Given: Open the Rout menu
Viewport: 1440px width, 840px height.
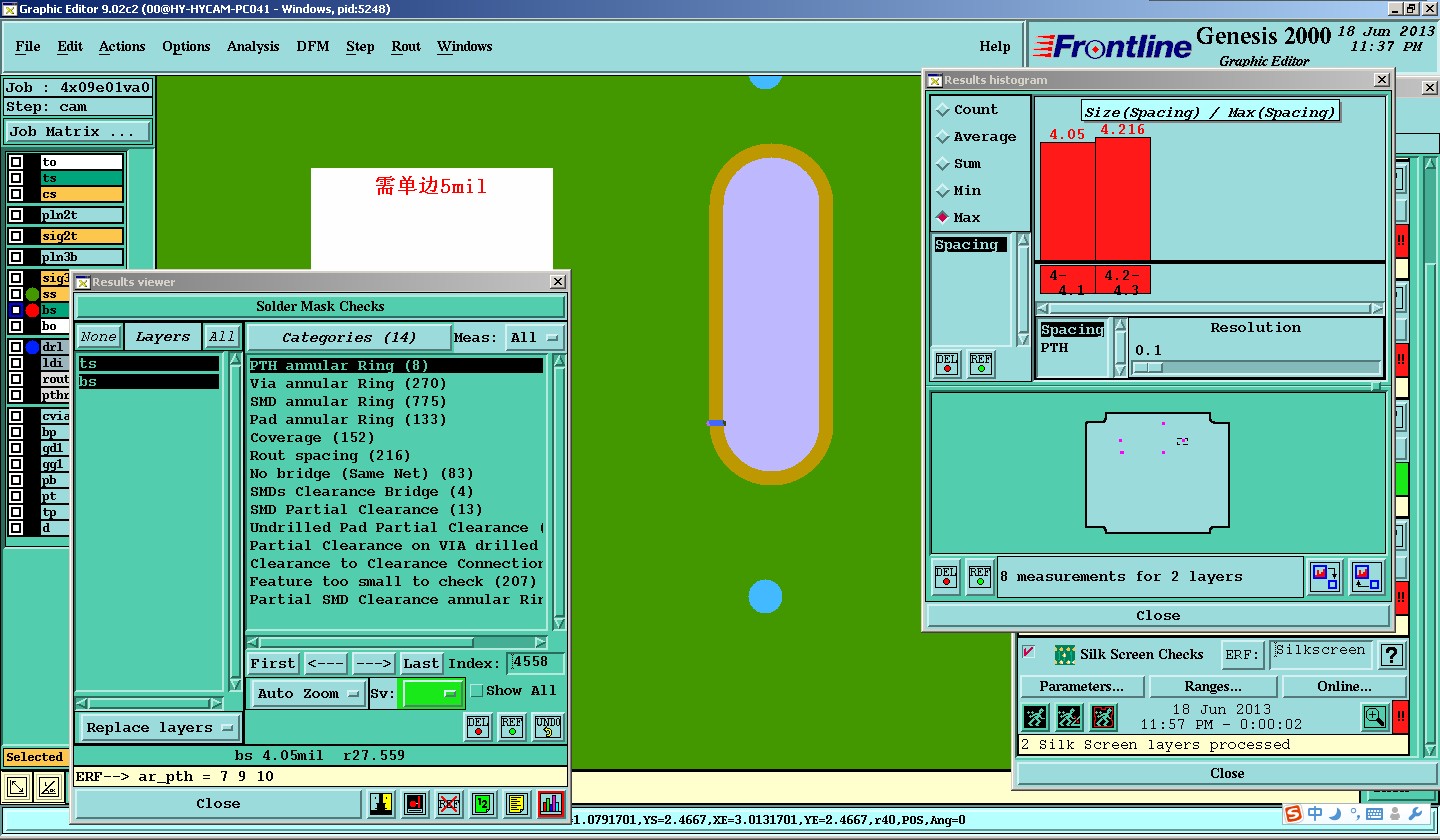Looking at the screenshot, I should 406,47.
